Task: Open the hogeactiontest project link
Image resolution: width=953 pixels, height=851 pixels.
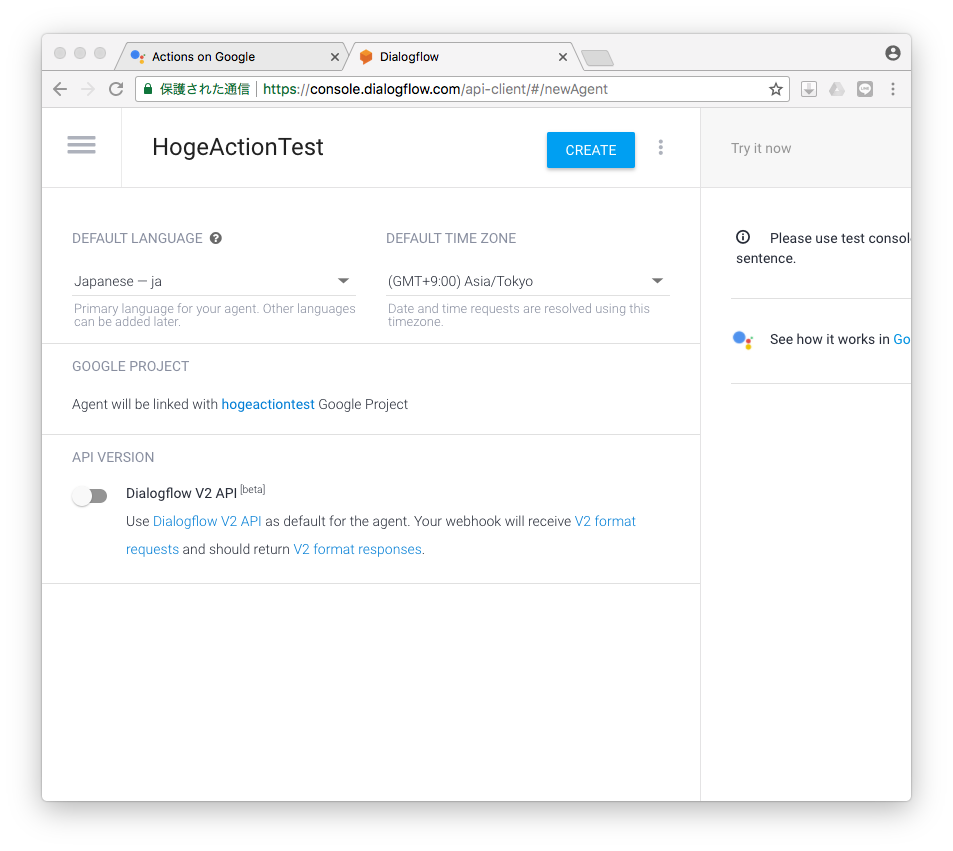Action: 268,404
